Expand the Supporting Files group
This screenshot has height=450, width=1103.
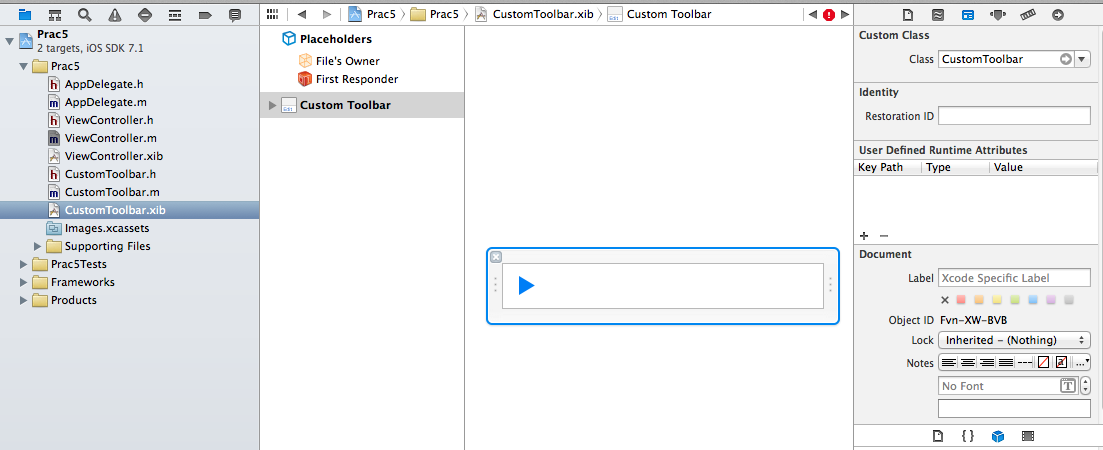38,246
